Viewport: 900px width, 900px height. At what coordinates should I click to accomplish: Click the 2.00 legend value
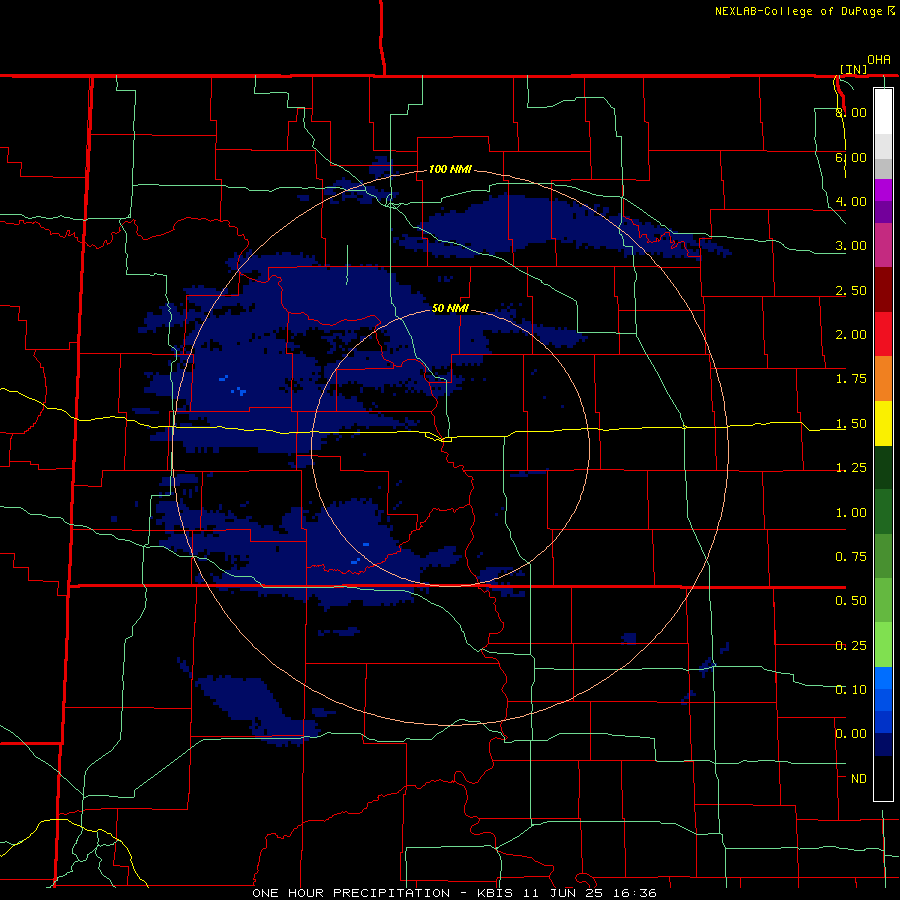tap(851, 335)
